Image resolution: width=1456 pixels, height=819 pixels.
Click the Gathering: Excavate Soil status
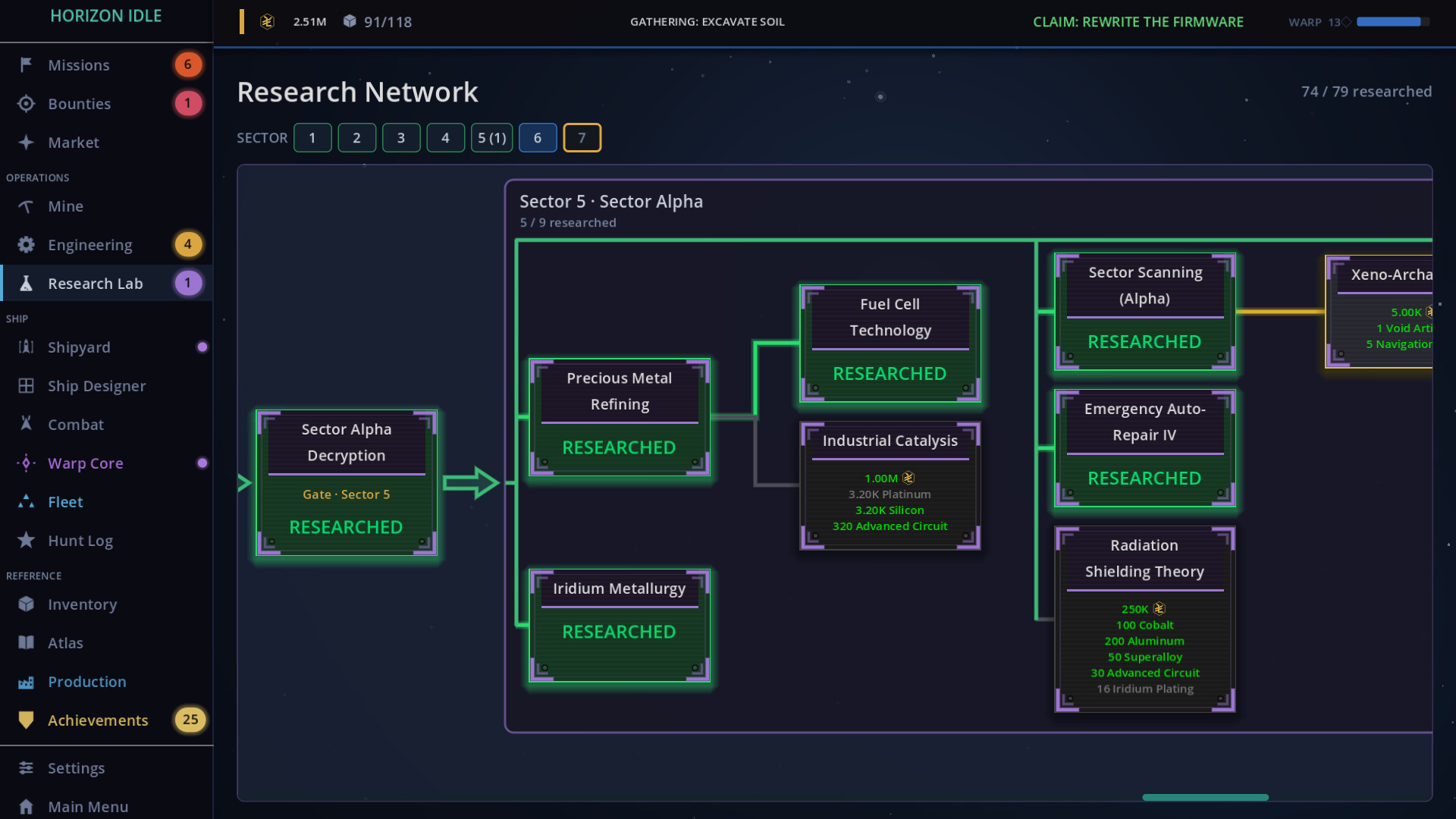(707, 22)
